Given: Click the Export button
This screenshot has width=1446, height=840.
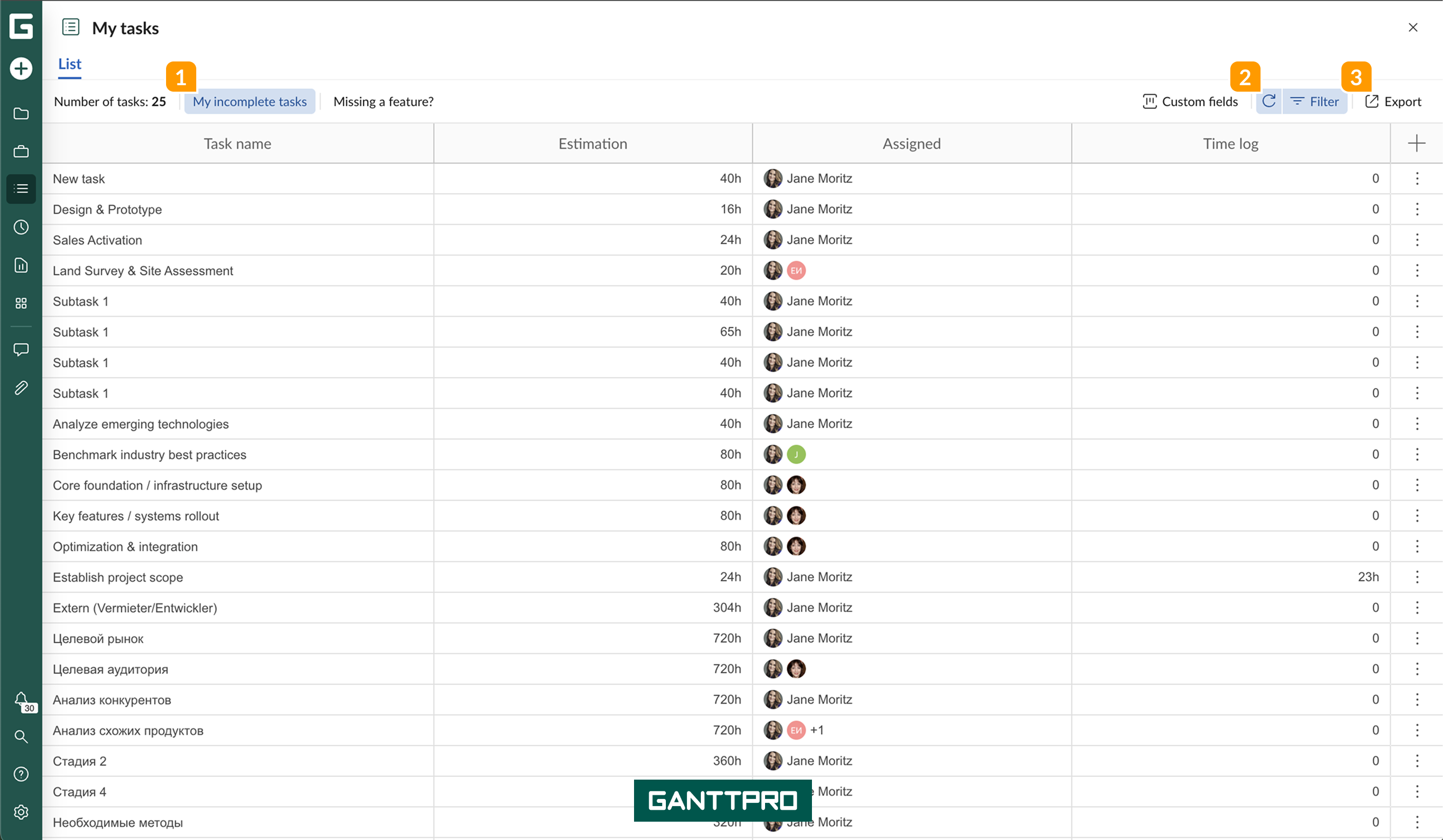Looking at the screenshot, I should tap(1393, 101).
